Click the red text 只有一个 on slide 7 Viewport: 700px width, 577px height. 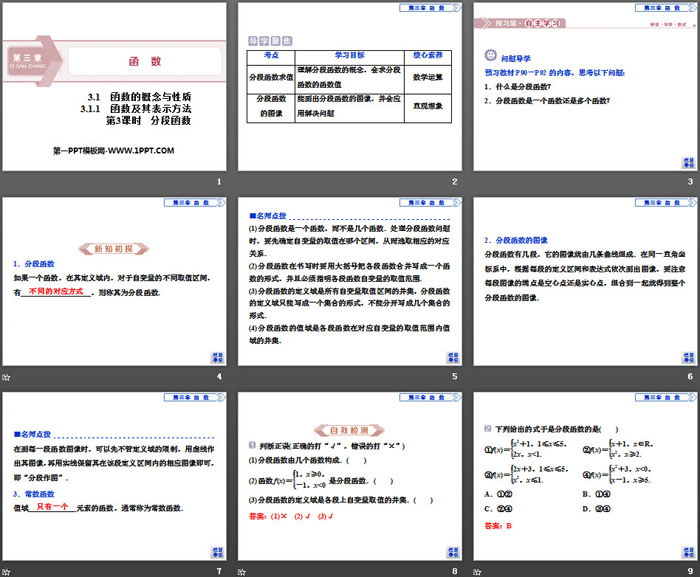pyautogui.click(x=53, y=506)
